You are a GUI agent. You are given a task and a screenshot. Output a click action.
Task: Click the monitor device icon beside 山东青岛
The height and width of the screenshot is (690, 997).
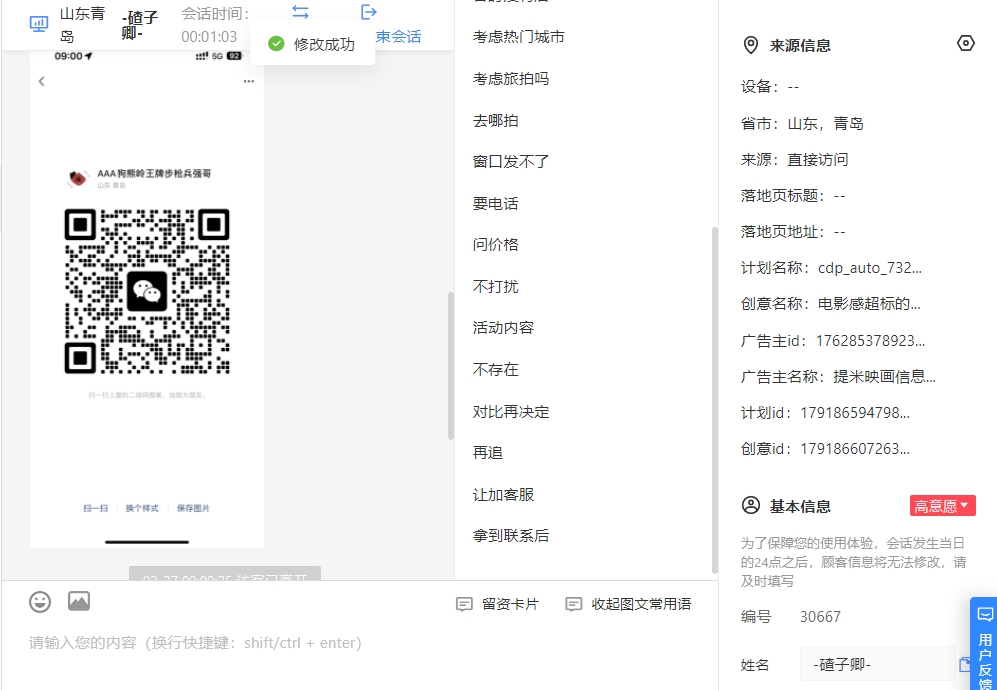(39, 24)
